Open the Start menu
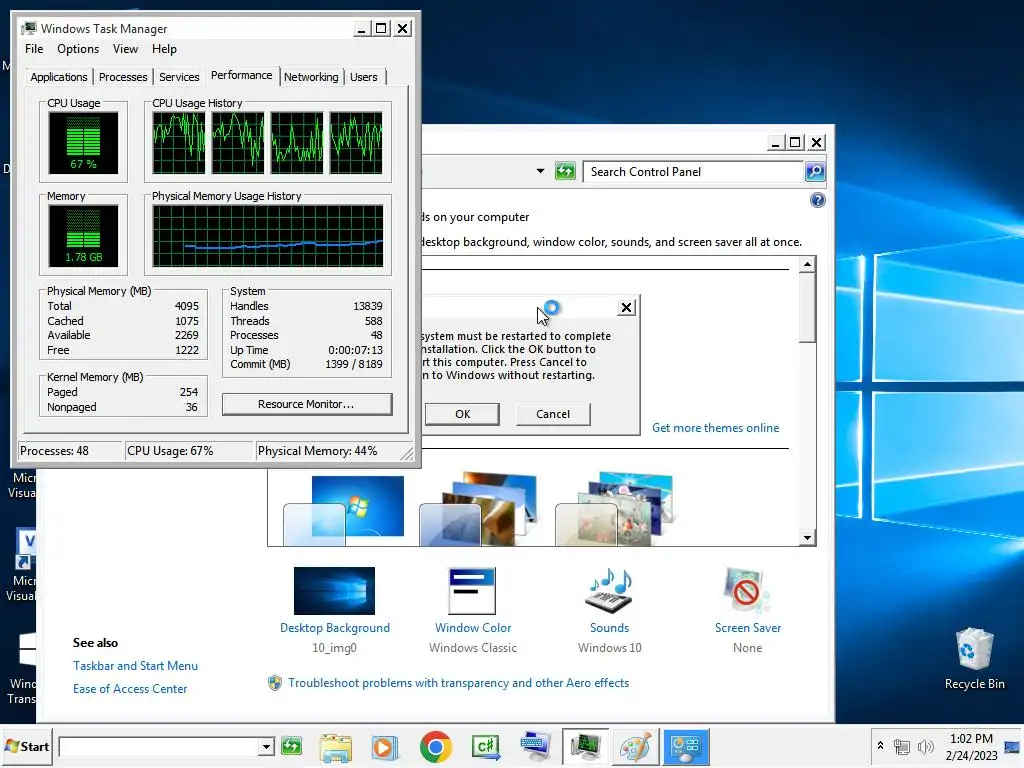The width and height of the screenshot is (1024, 768). click(27, 746)
